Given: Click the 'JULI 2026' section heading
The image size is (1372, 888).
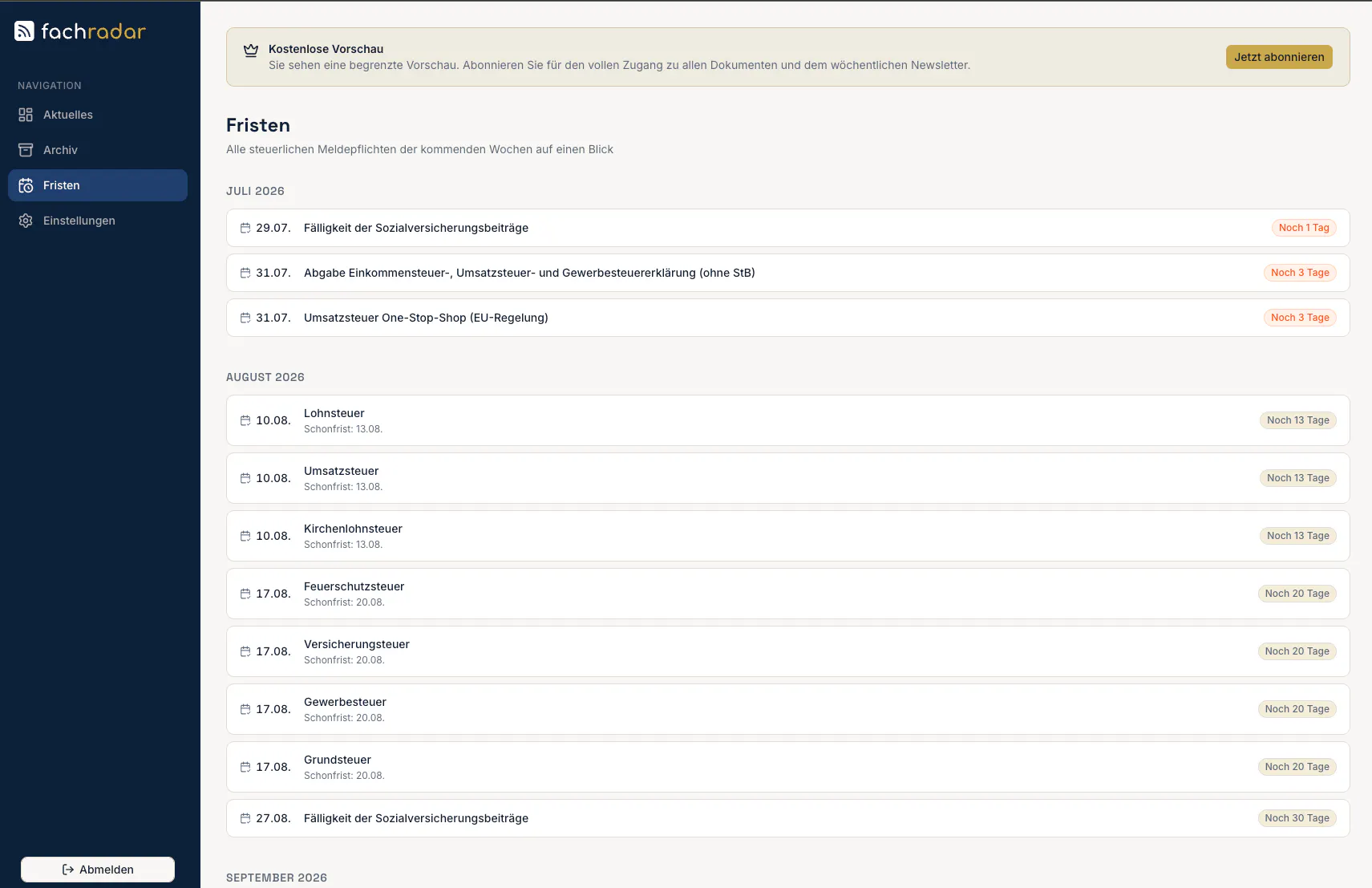Looking at the screenshot, I should tap(255, 191).
